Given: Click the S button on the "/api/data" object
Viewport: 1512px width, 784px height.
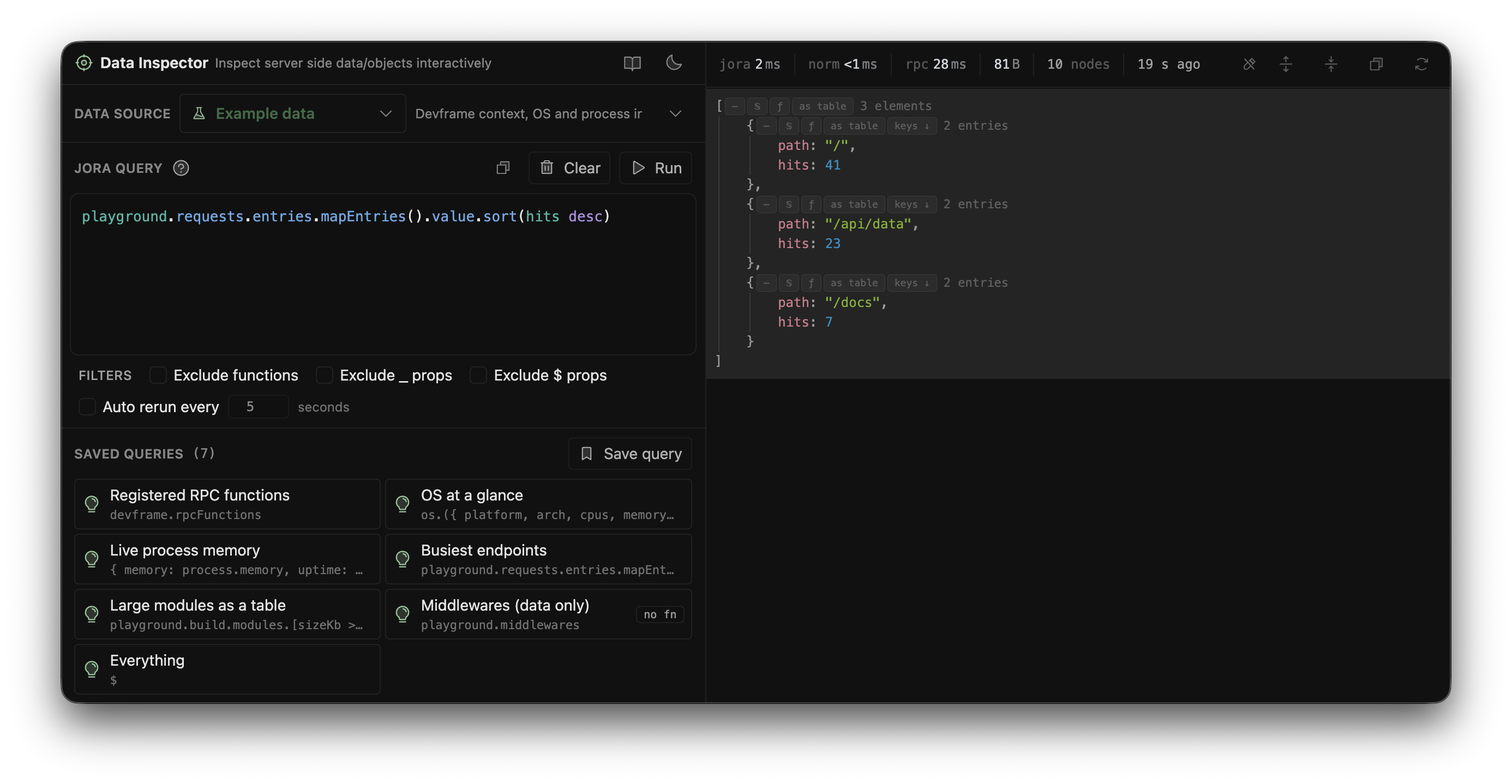Looking at the screenshot, I should coord(789,205).
